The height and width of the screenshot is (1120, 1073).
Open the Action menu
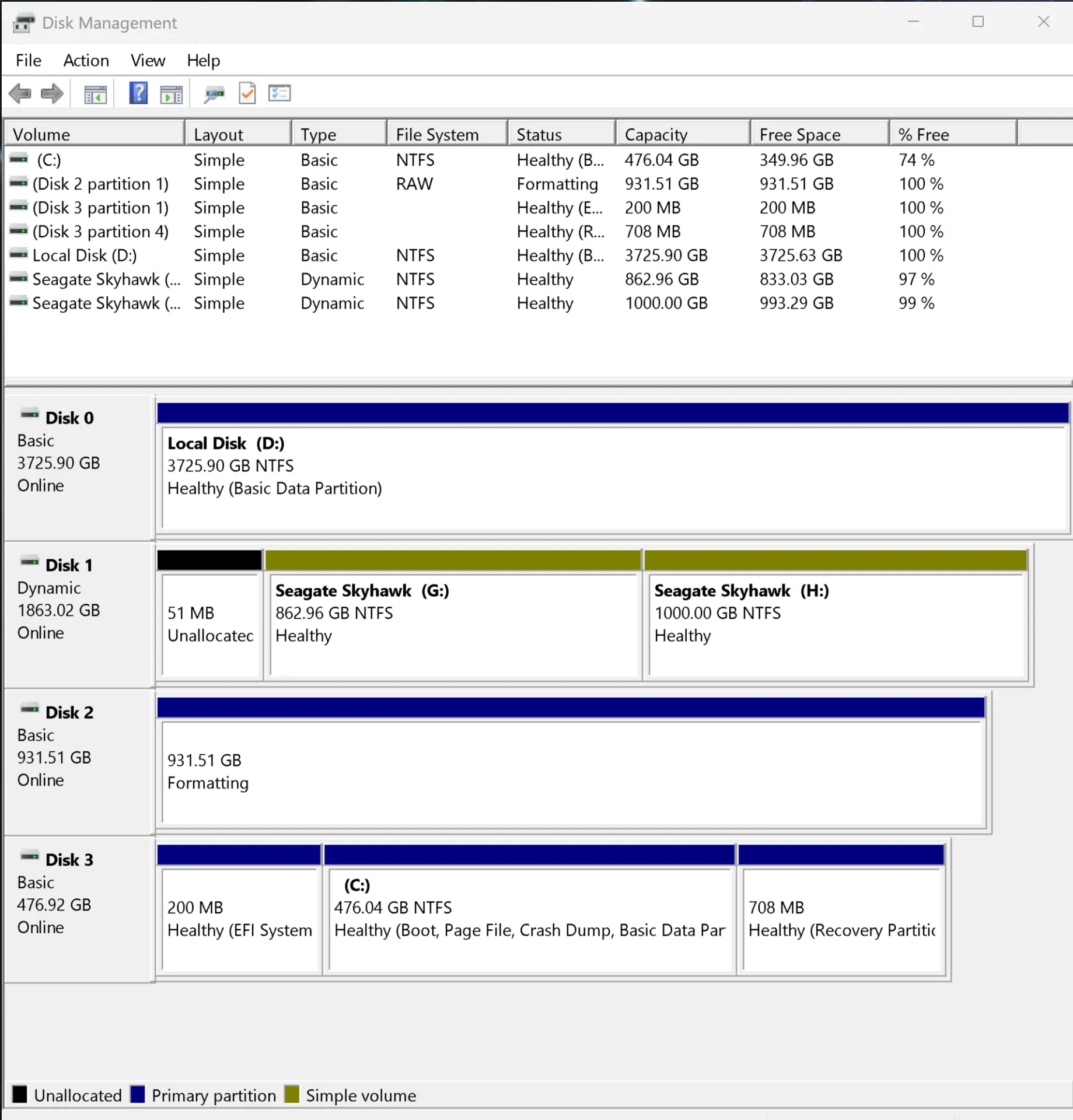point(86,61)
